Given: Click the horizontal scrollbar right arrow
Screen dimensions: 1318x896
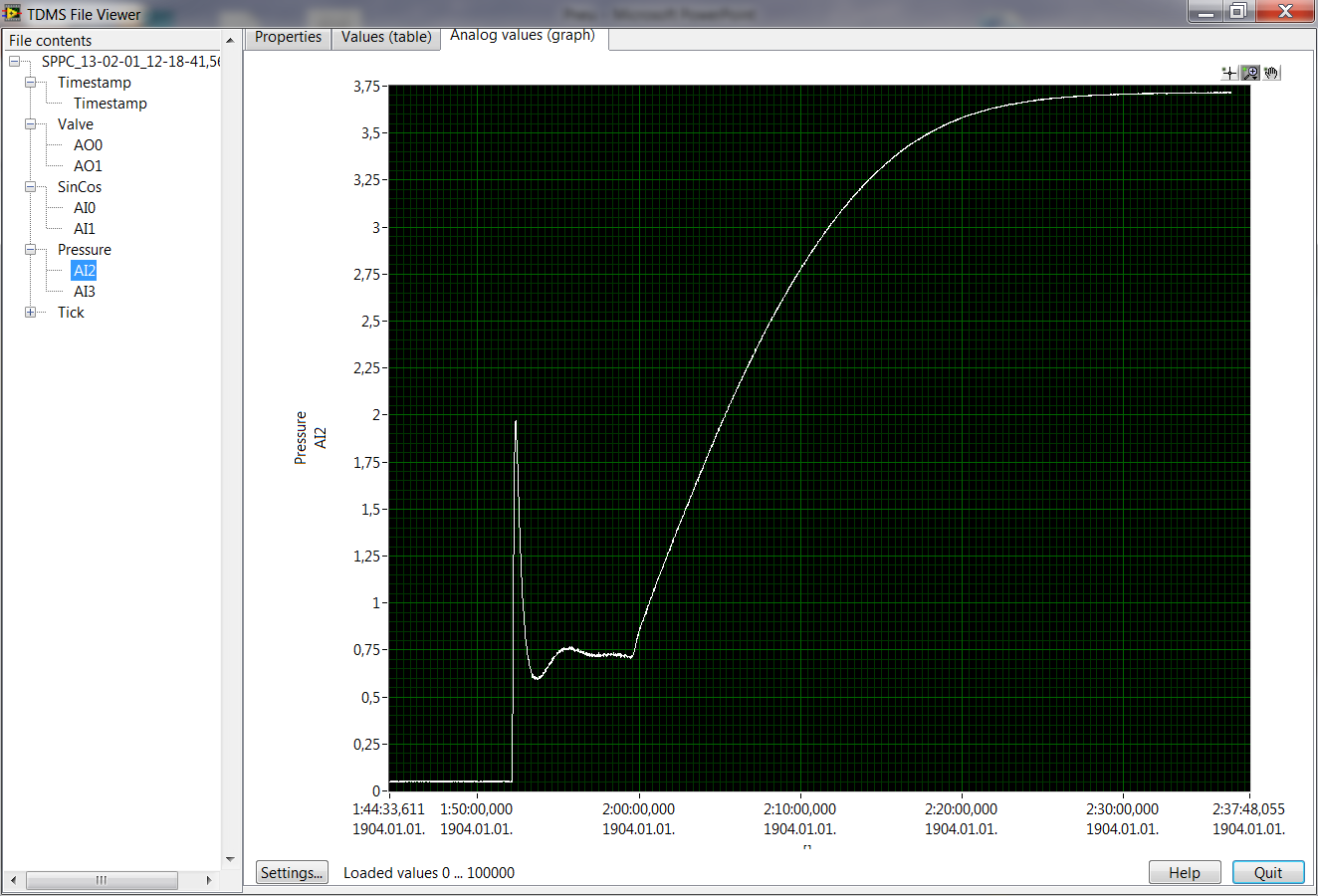Looking at the screenshot, I should [x=209, y=880].
